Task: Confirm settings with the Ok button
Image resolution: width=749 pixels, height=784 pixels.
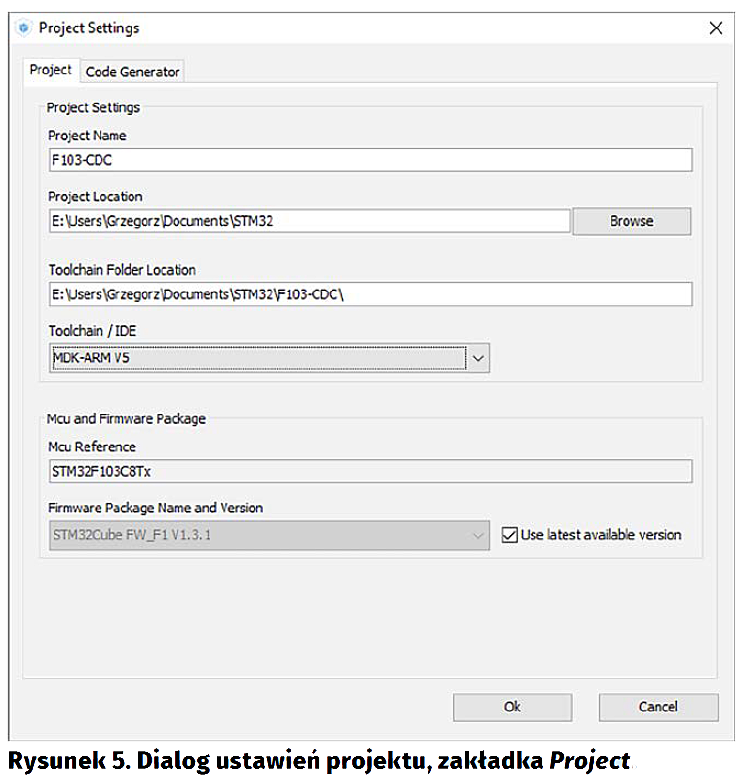Action: pyautogui.click(x=512, y=707)
